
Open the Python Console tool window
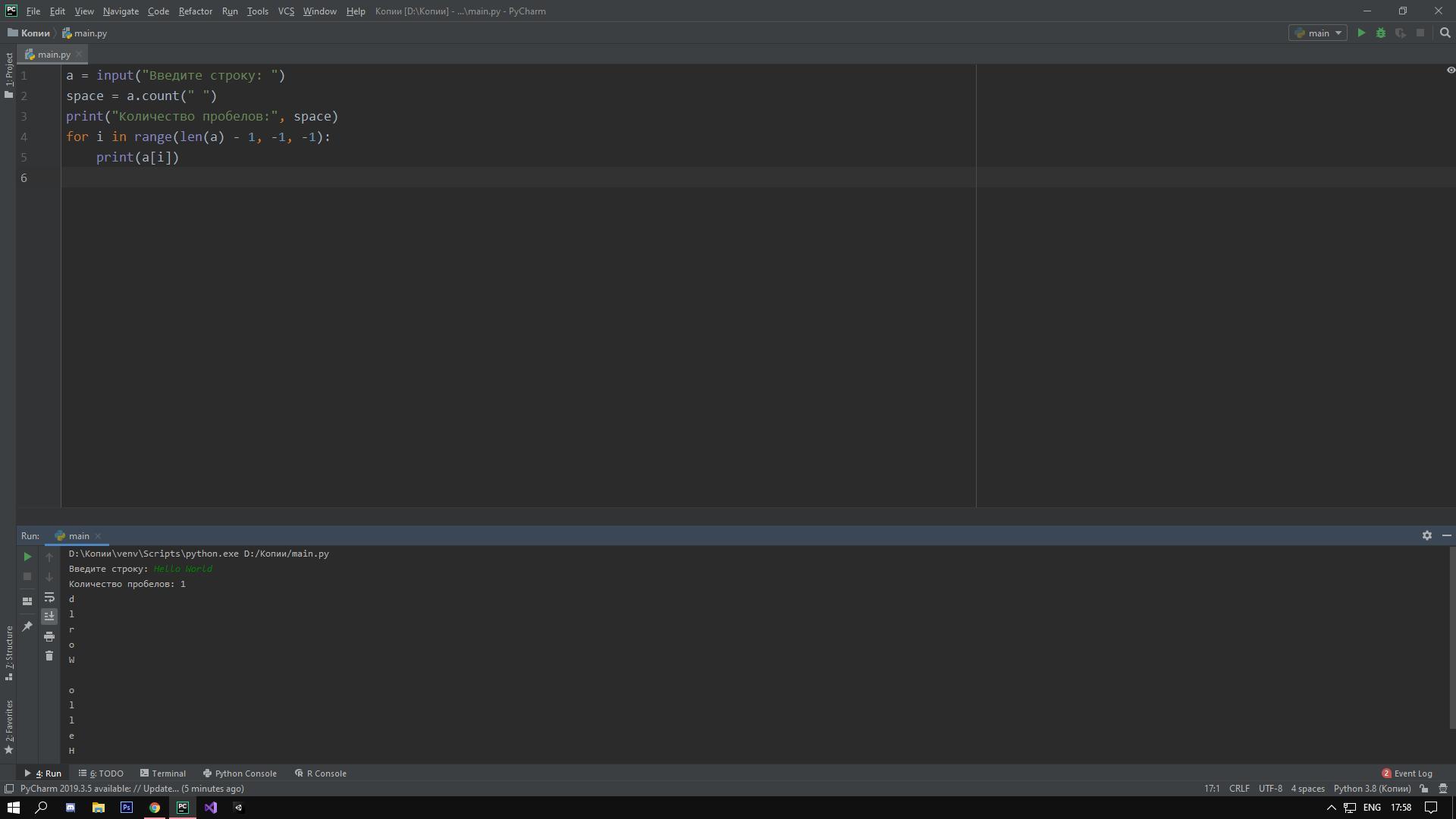240,773
